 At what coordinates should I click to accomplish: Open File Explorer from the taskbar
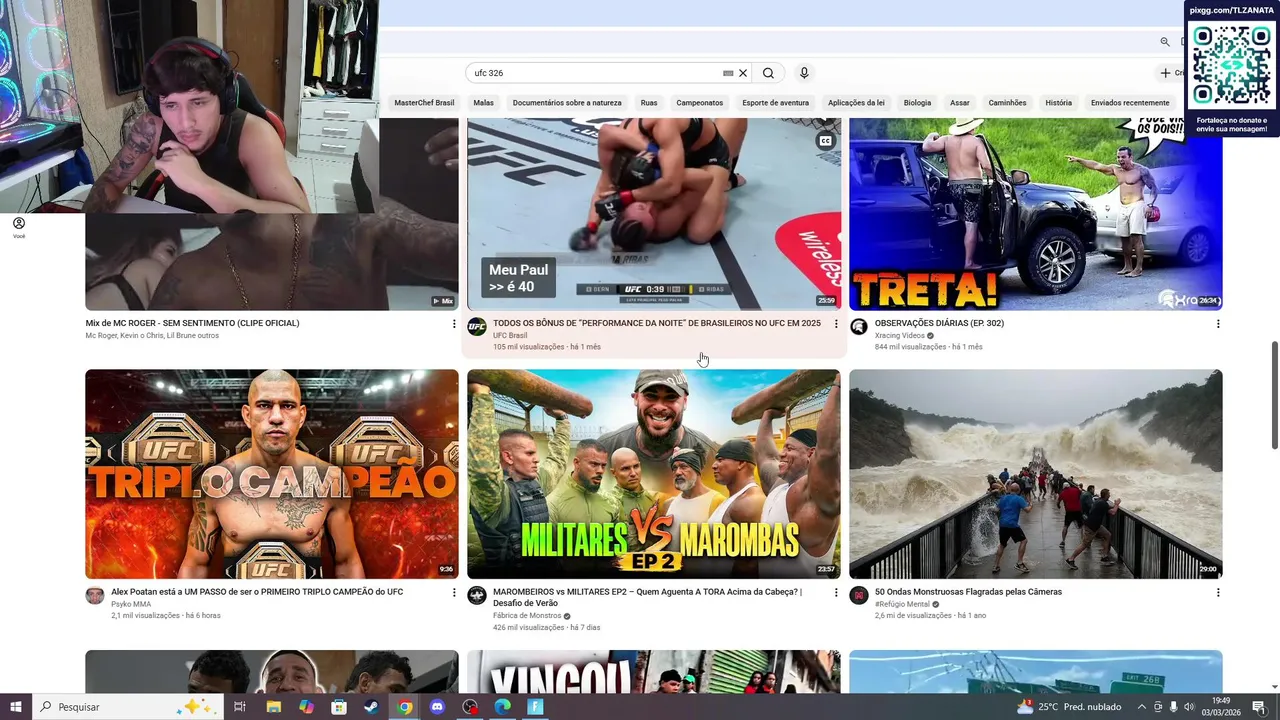pyautogui.click(x=273, y=707)
